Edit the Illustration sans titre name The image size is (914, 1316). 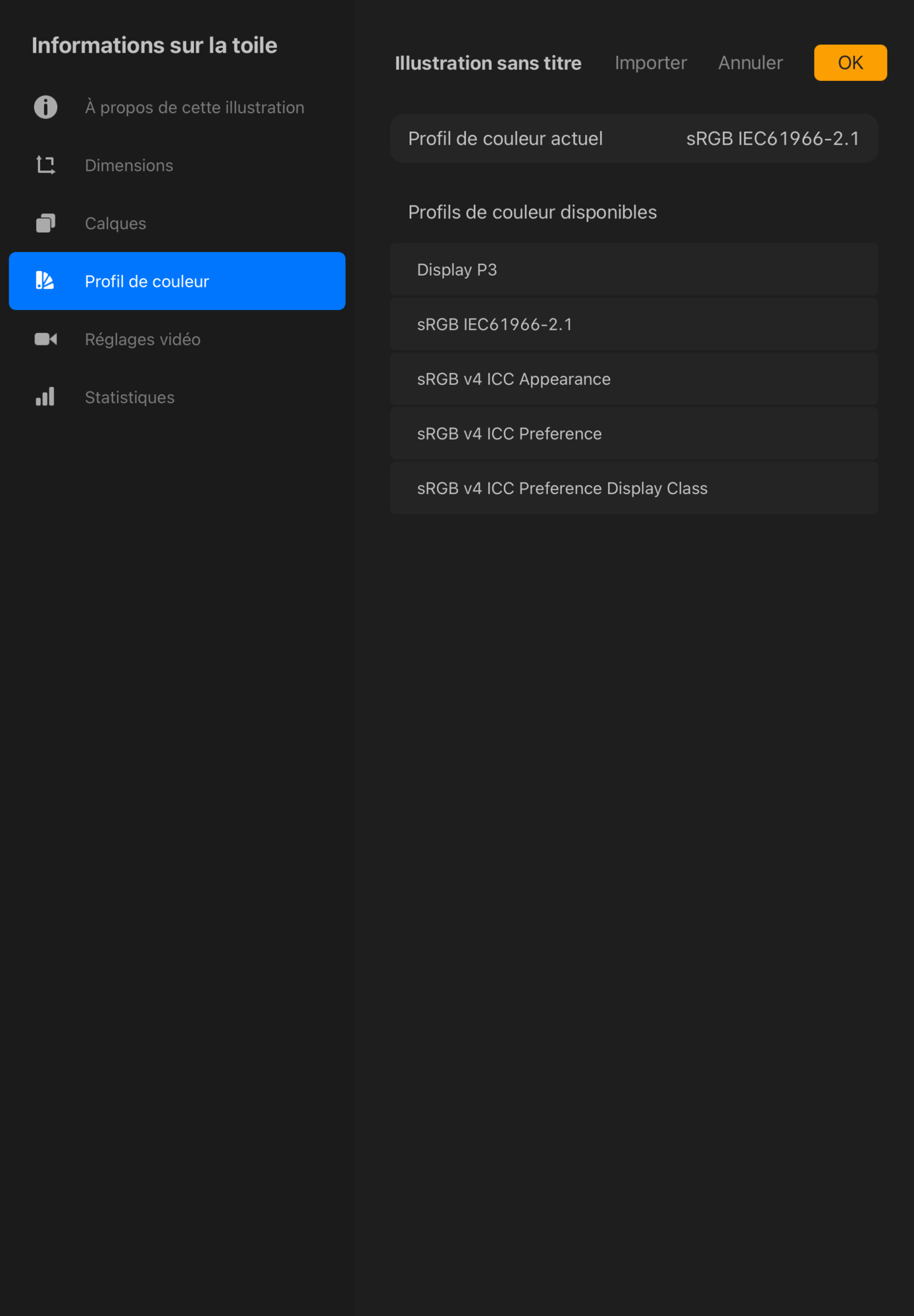tap(488, 63)
